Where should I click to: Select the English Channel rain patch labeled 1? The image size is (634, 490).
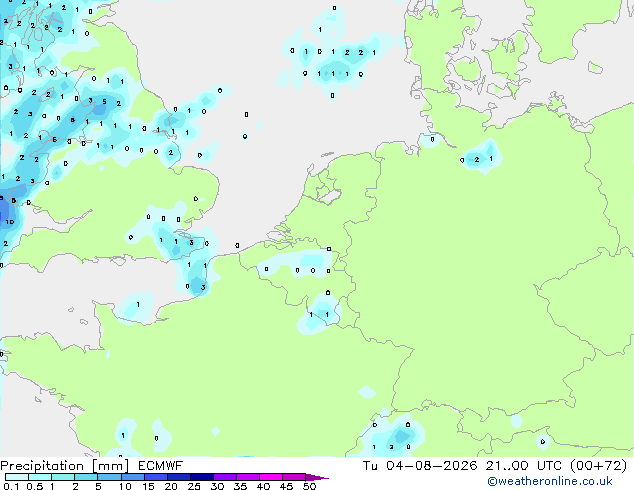133,307
